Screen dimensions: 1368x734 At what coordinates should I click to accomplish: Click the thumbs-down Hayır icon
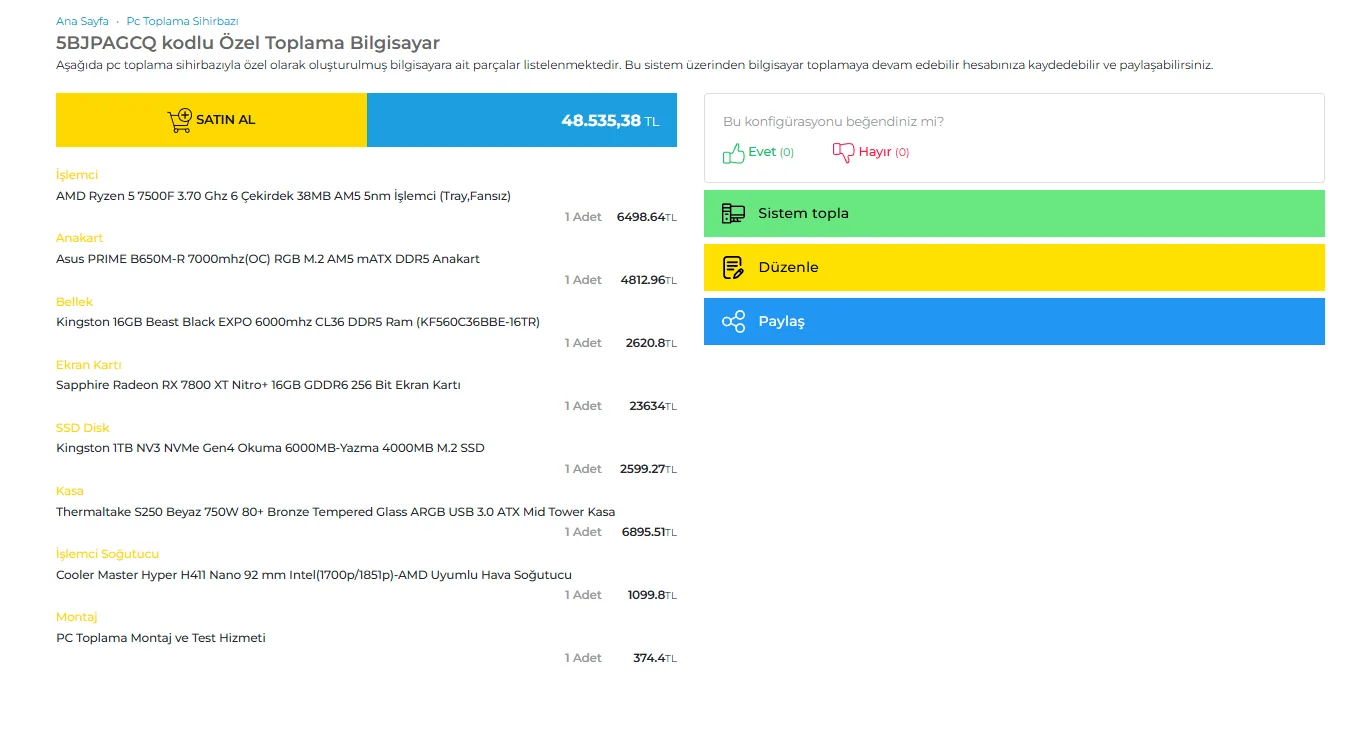tap(844, 152)
